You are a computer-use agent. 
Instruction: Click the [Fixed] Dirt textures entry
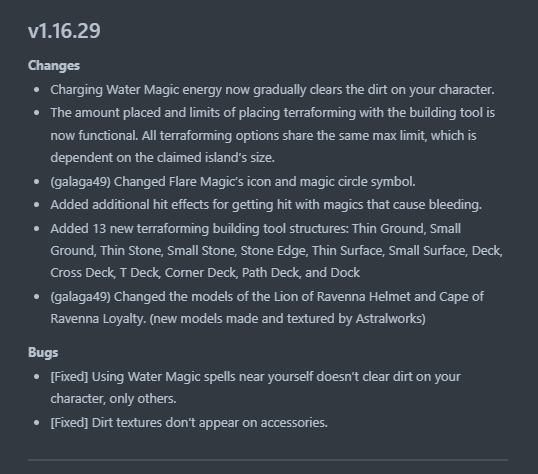189,423
